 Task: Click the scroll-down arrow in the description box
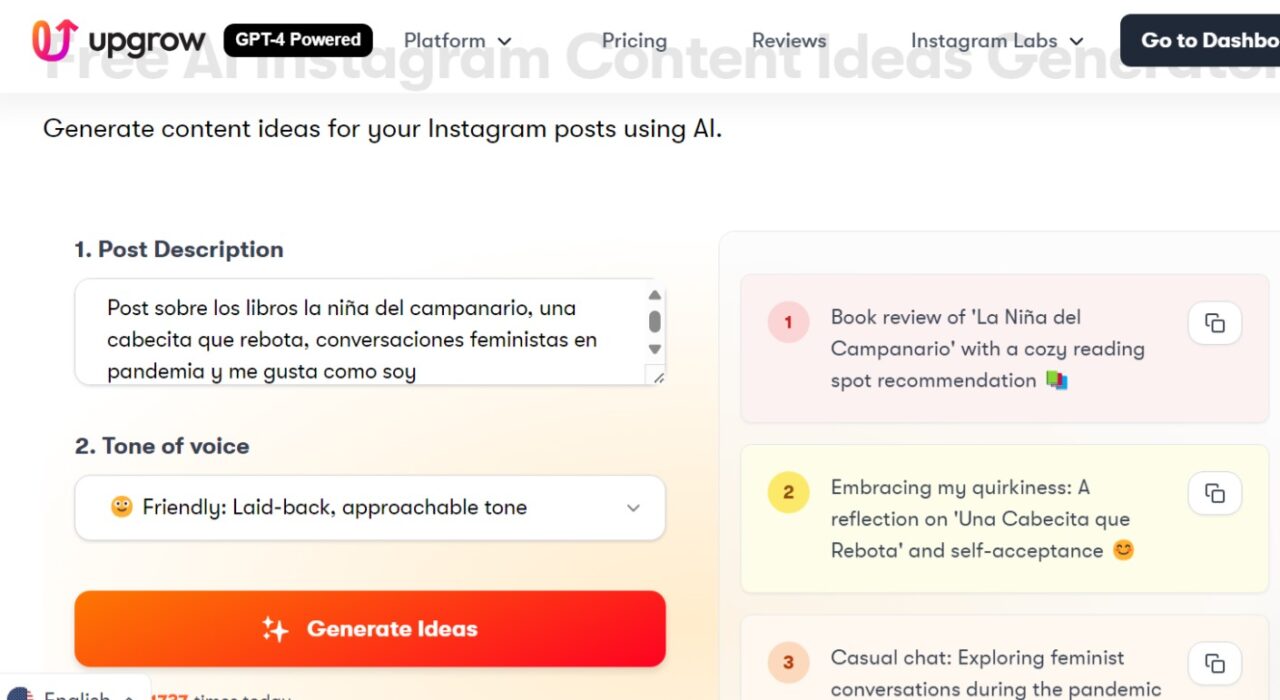click(x=655, y=350)
